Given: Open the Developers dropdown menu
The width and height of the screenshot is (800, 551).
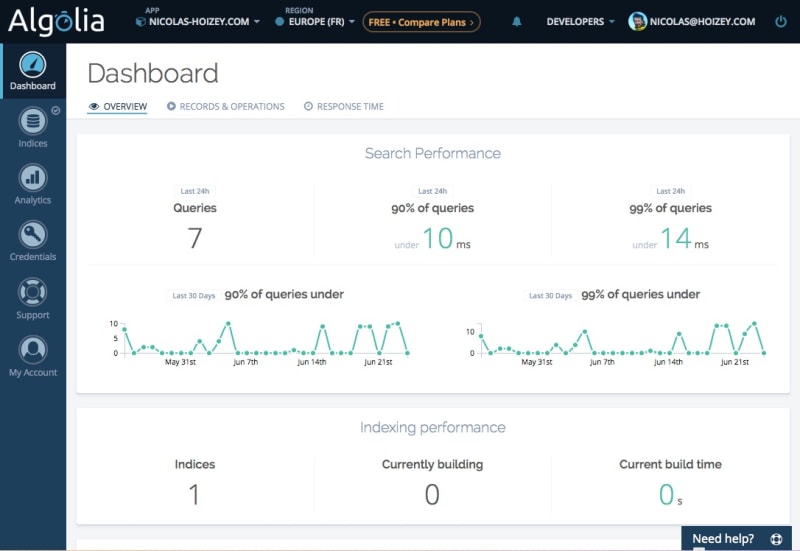Looking at the screenshot, I should click(x=580, y=21).
